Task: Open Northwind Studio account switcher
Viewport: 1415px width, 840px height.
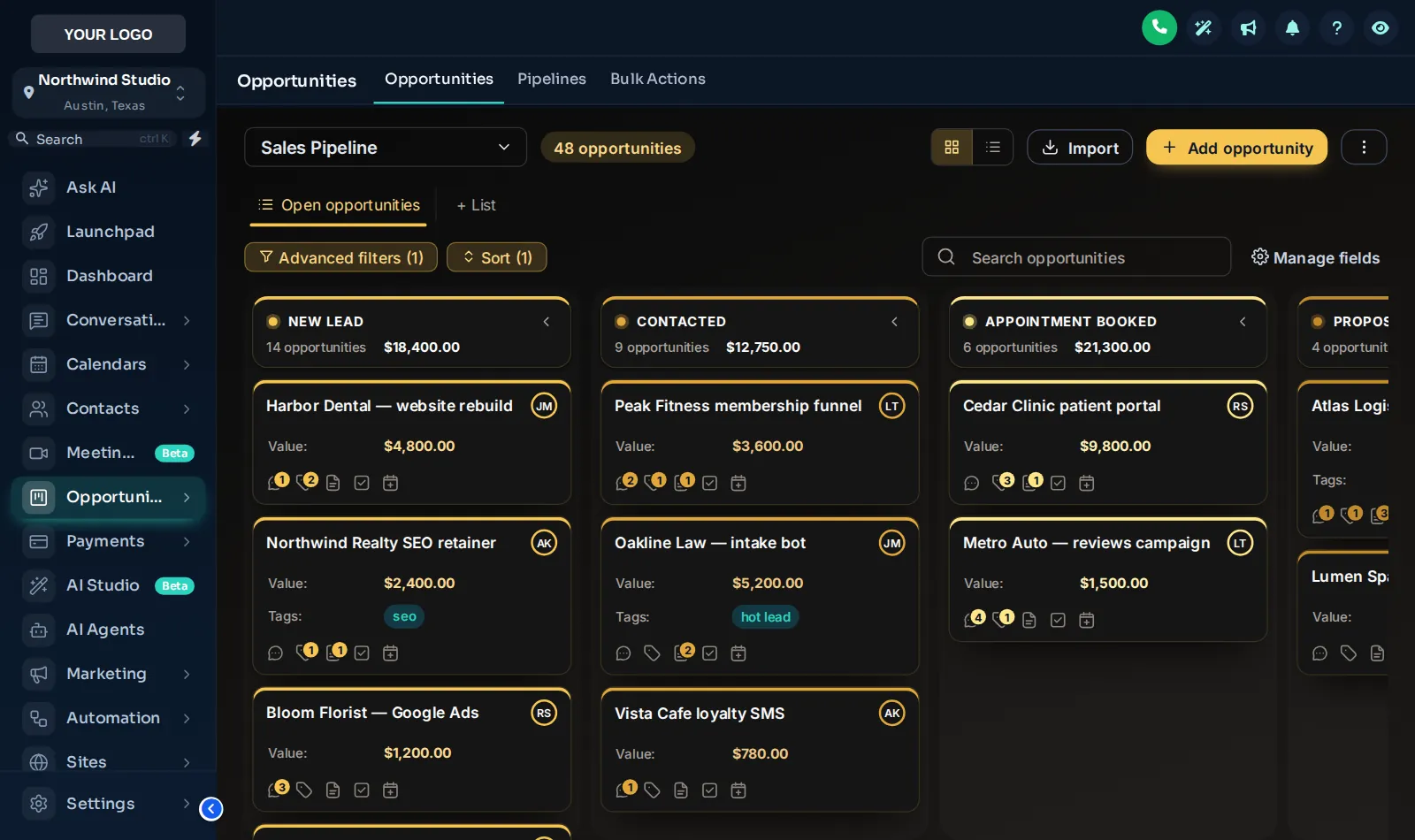Action: (109, 92)
